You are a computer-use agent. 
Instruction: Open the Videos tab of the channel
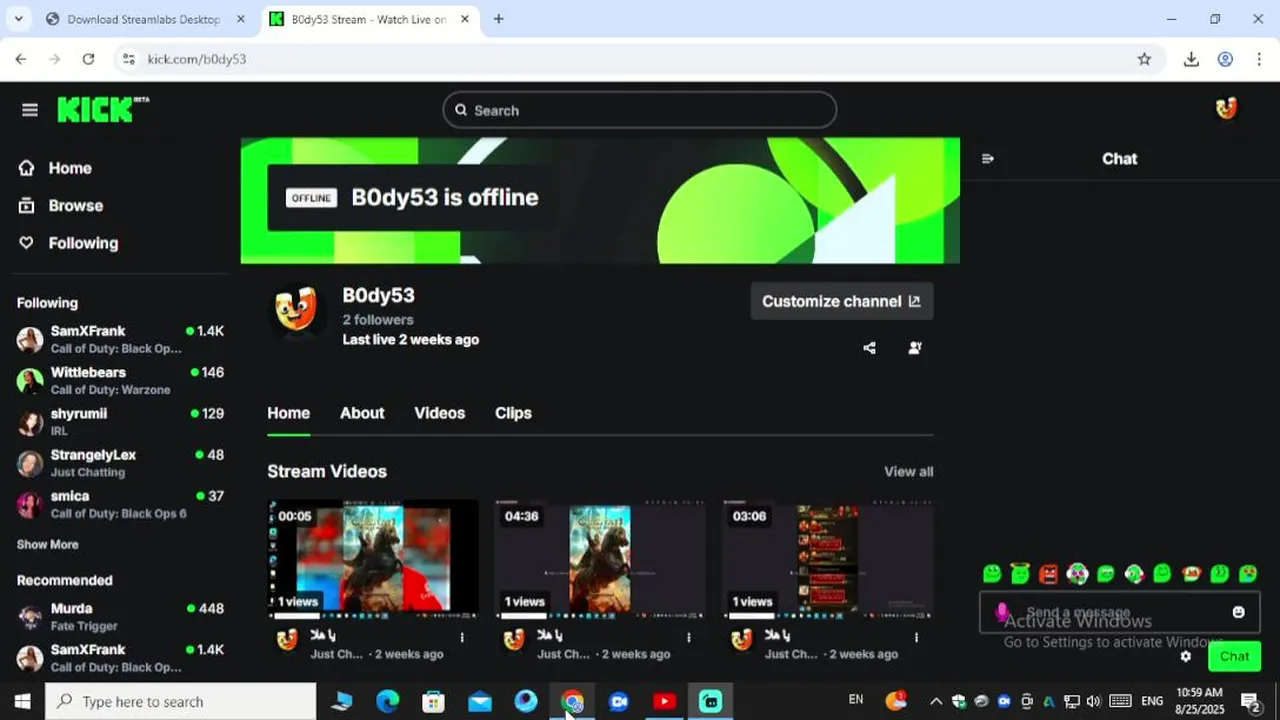click(x=440, y=413)
